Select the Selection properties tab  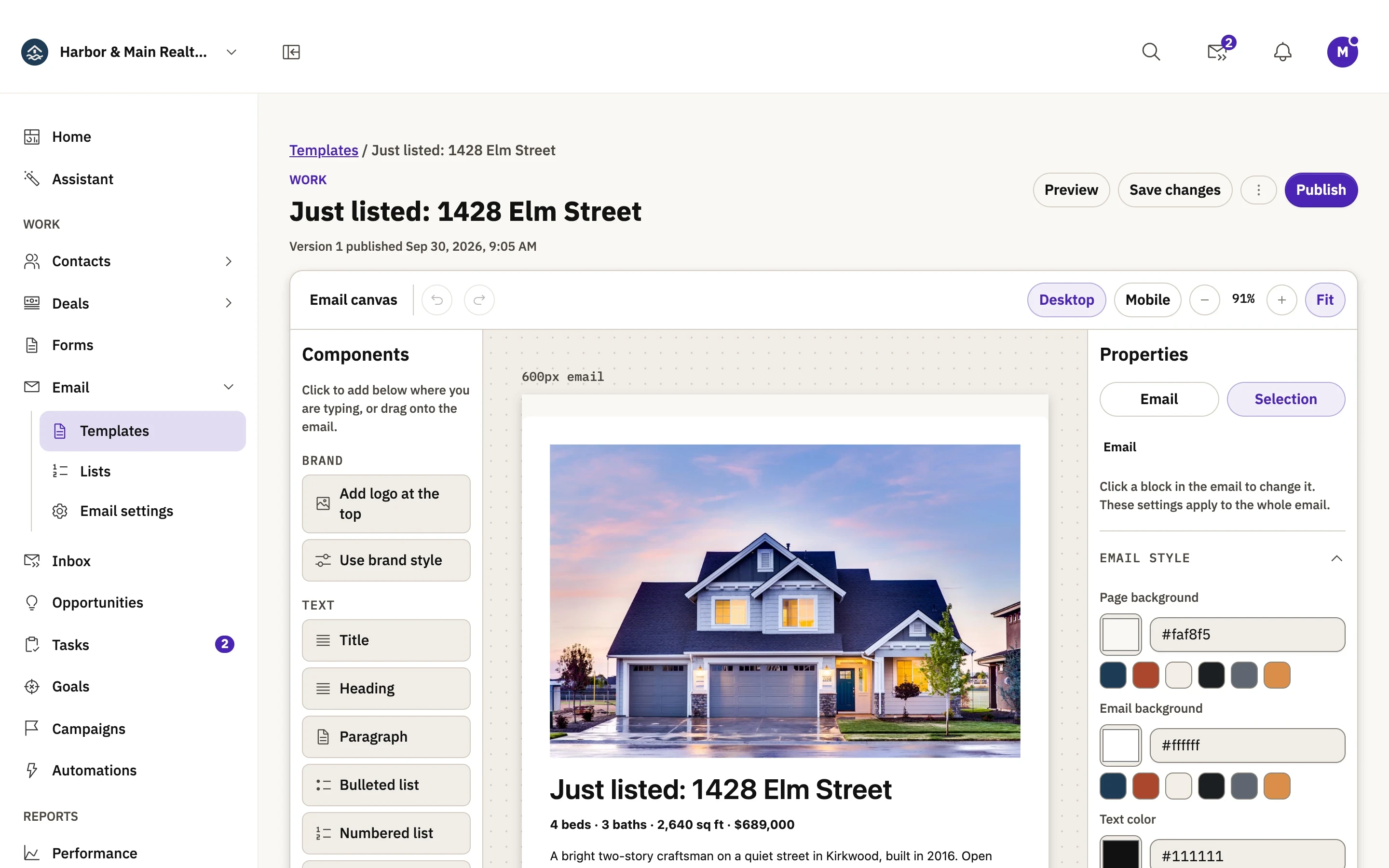1286,399
